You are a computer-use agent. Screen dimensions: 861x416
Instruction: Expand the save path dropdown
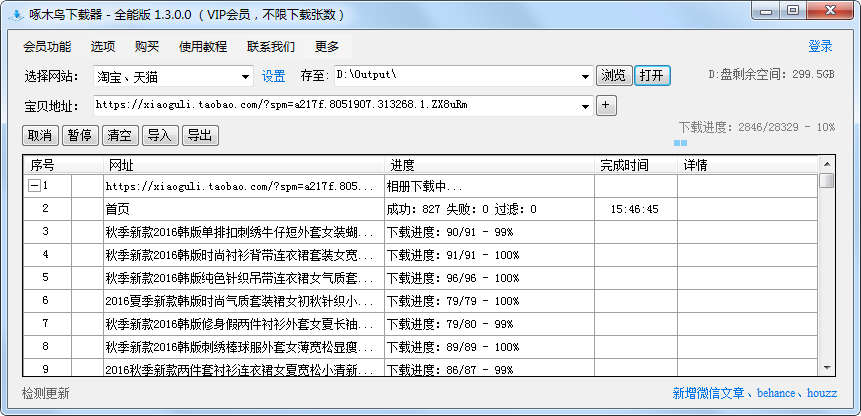point(586,77)
